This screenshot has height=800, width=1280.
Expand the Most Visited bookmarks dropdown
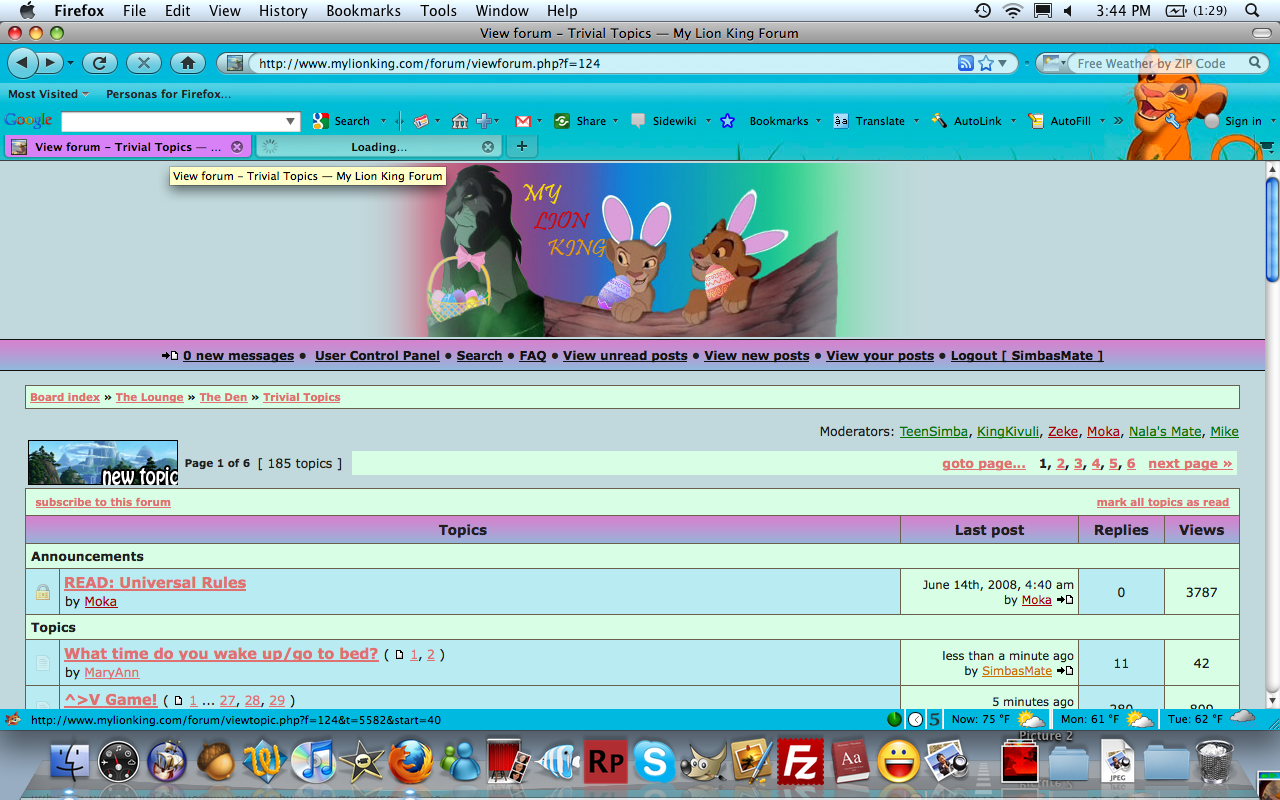point(48,94)
